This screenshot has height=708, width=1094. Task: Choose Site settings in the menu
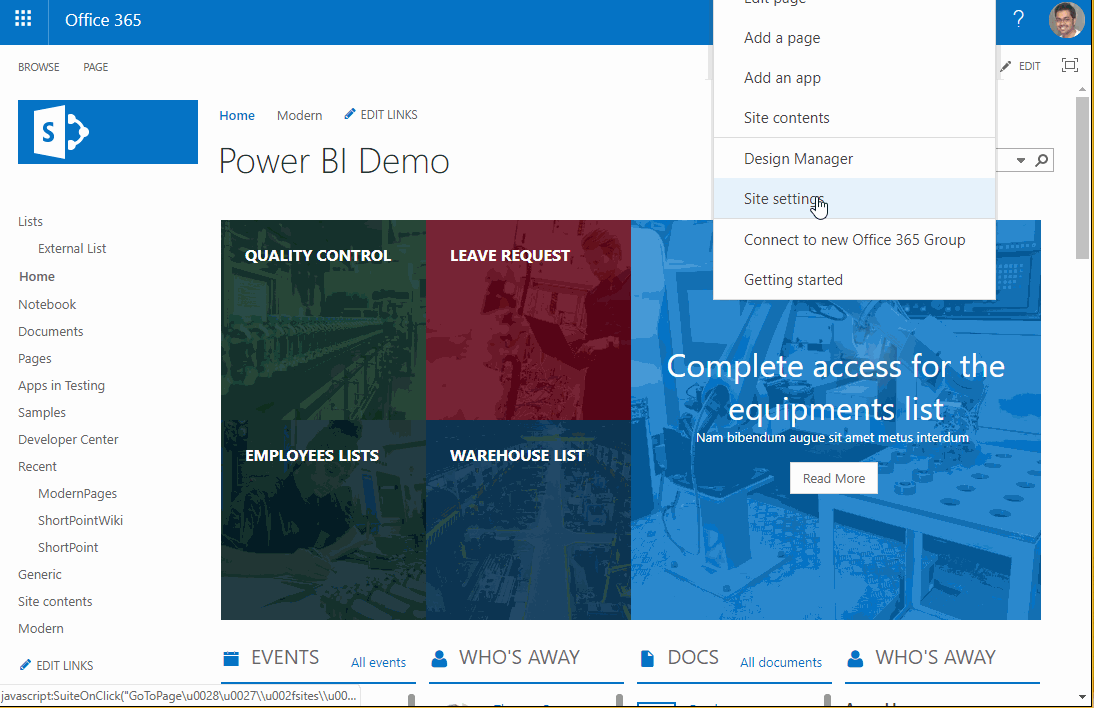tap(854, 199)
